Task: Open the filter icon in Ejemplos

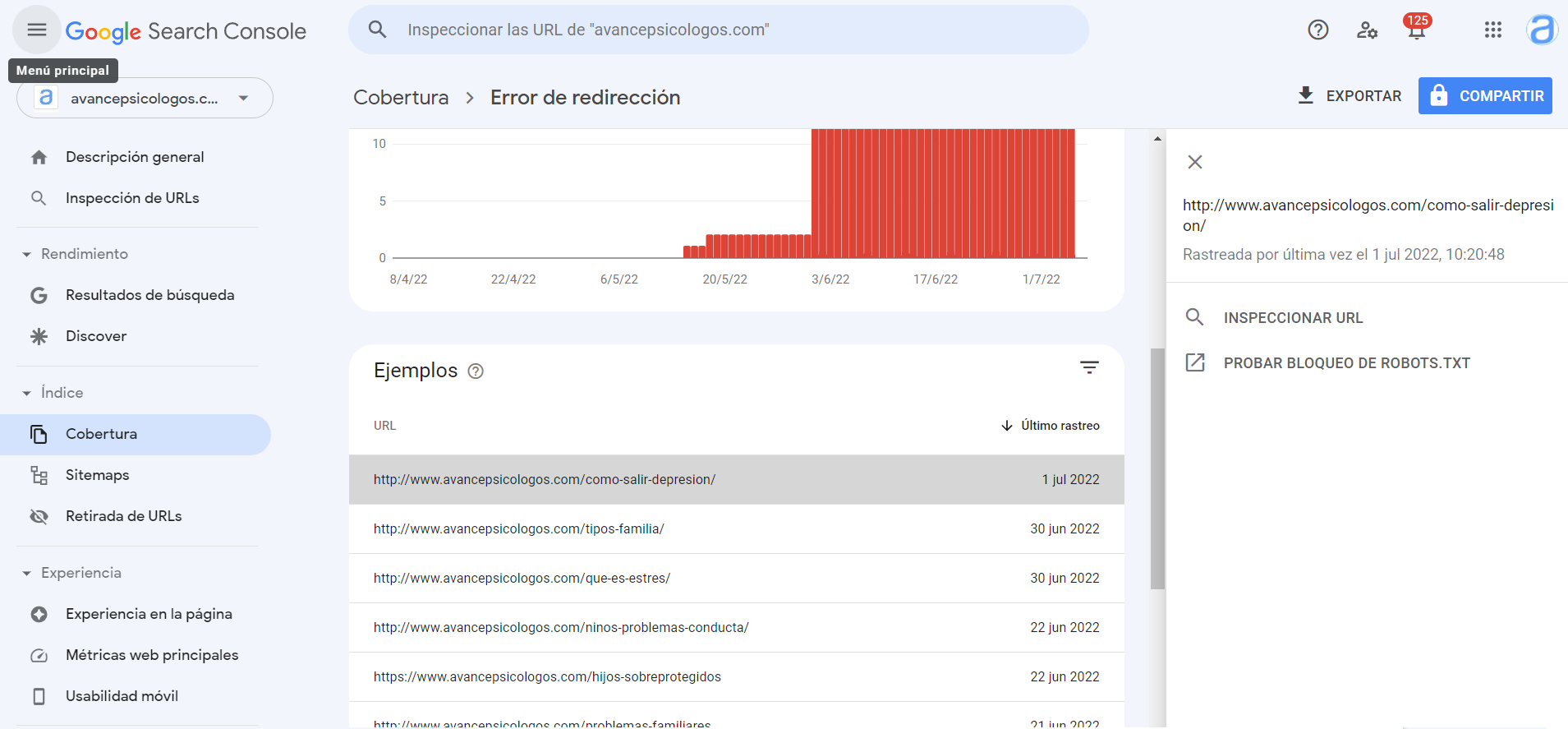Action: pyautogui.click(x=1089, y=367)
